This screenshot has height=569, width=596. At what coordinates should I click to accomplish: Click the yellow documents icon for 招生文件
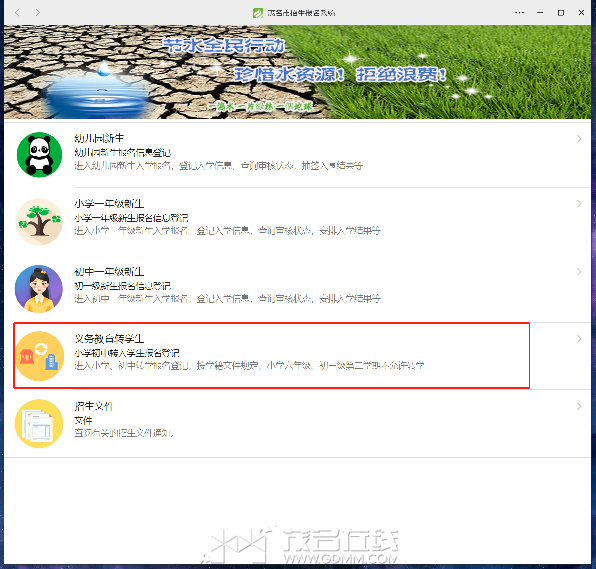click(39, 423)
